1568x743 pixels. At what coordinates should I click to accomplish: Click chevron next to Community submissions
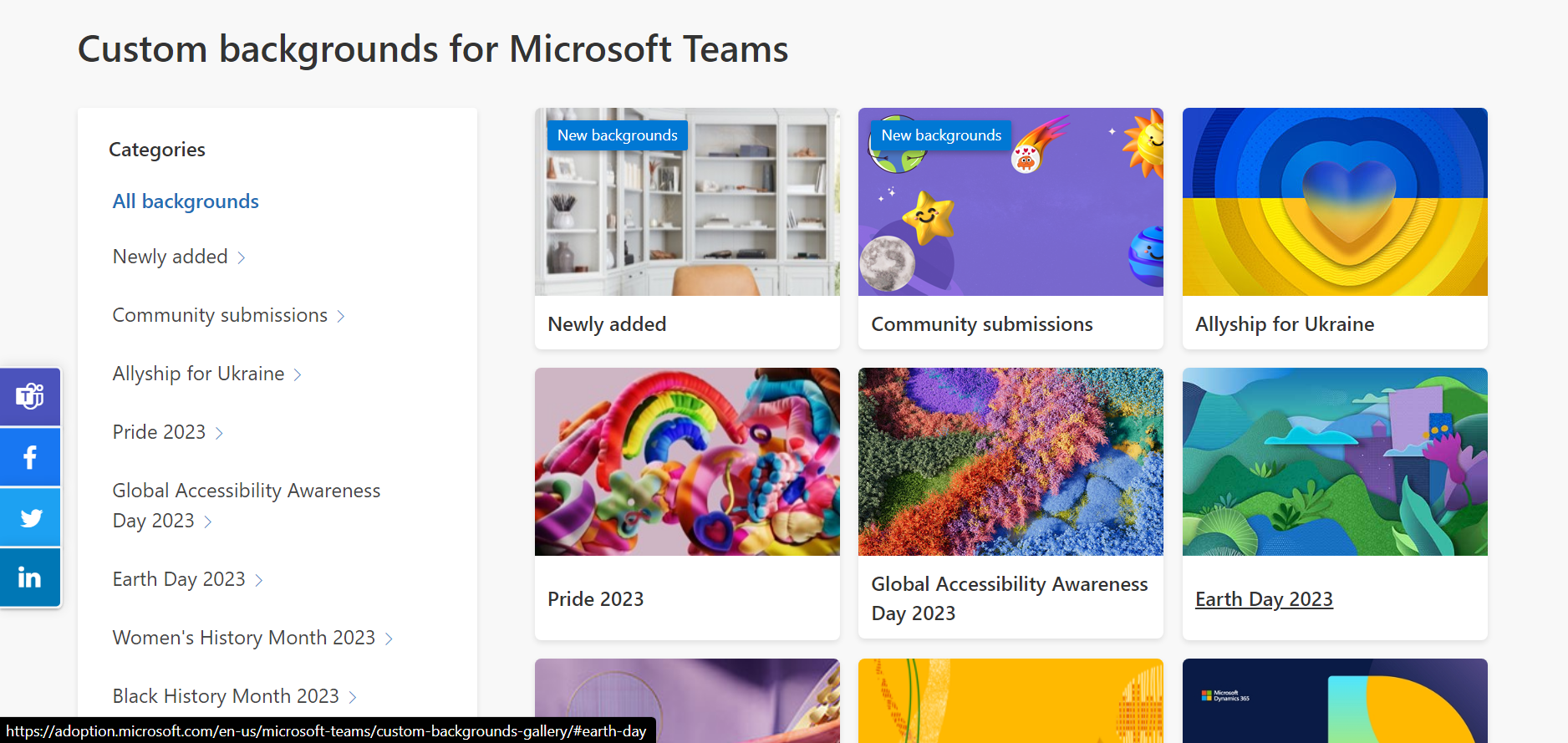[x=340, y=317]
